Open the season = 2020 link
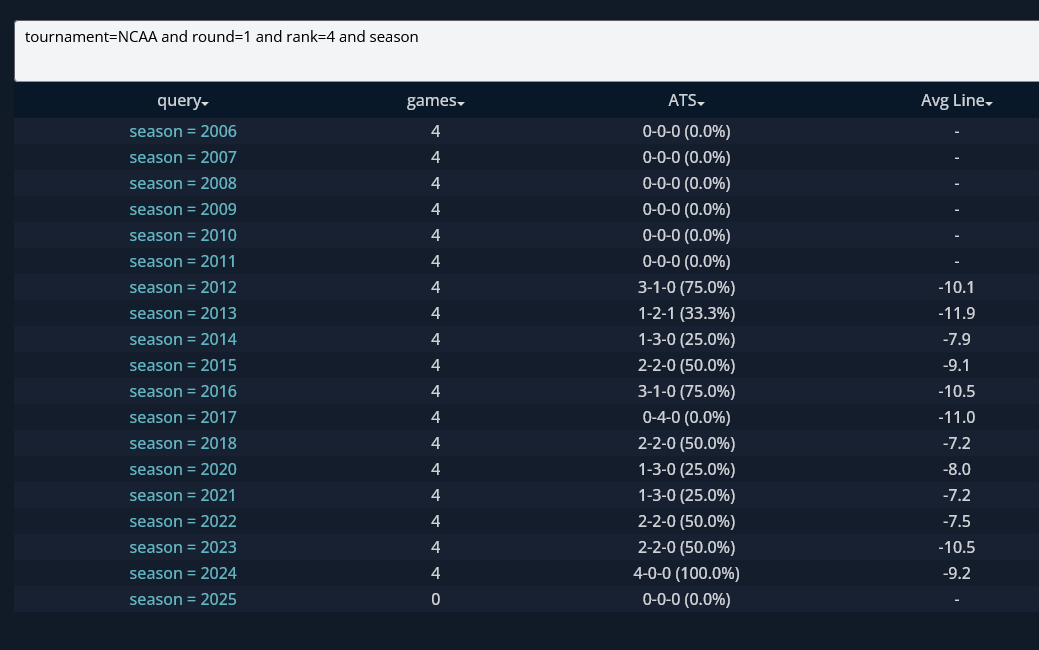Viewport: 1039px width, 650px height. coord(183,469)
